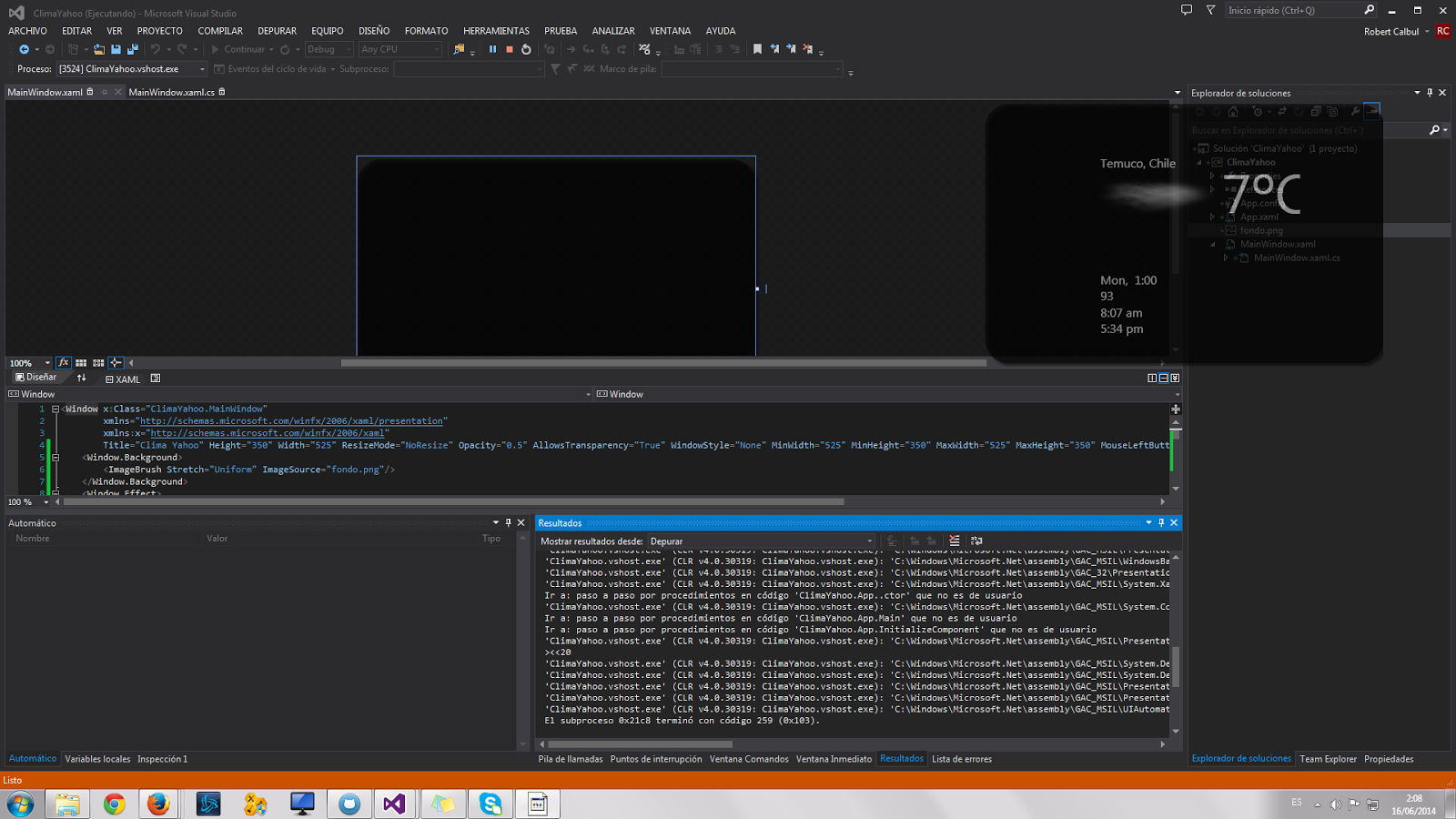Open the Debug configuration dropdown

point(329,49)
